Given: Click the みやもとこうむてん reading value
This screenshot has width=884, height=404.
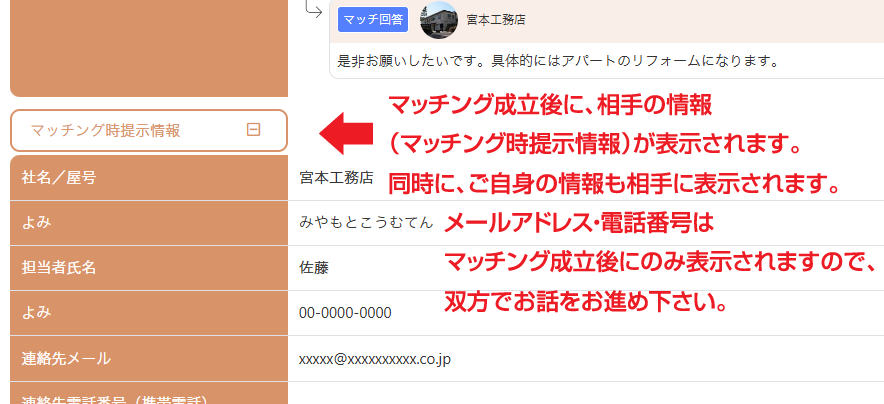Looking at the screenshot, I should coord(366,223).
